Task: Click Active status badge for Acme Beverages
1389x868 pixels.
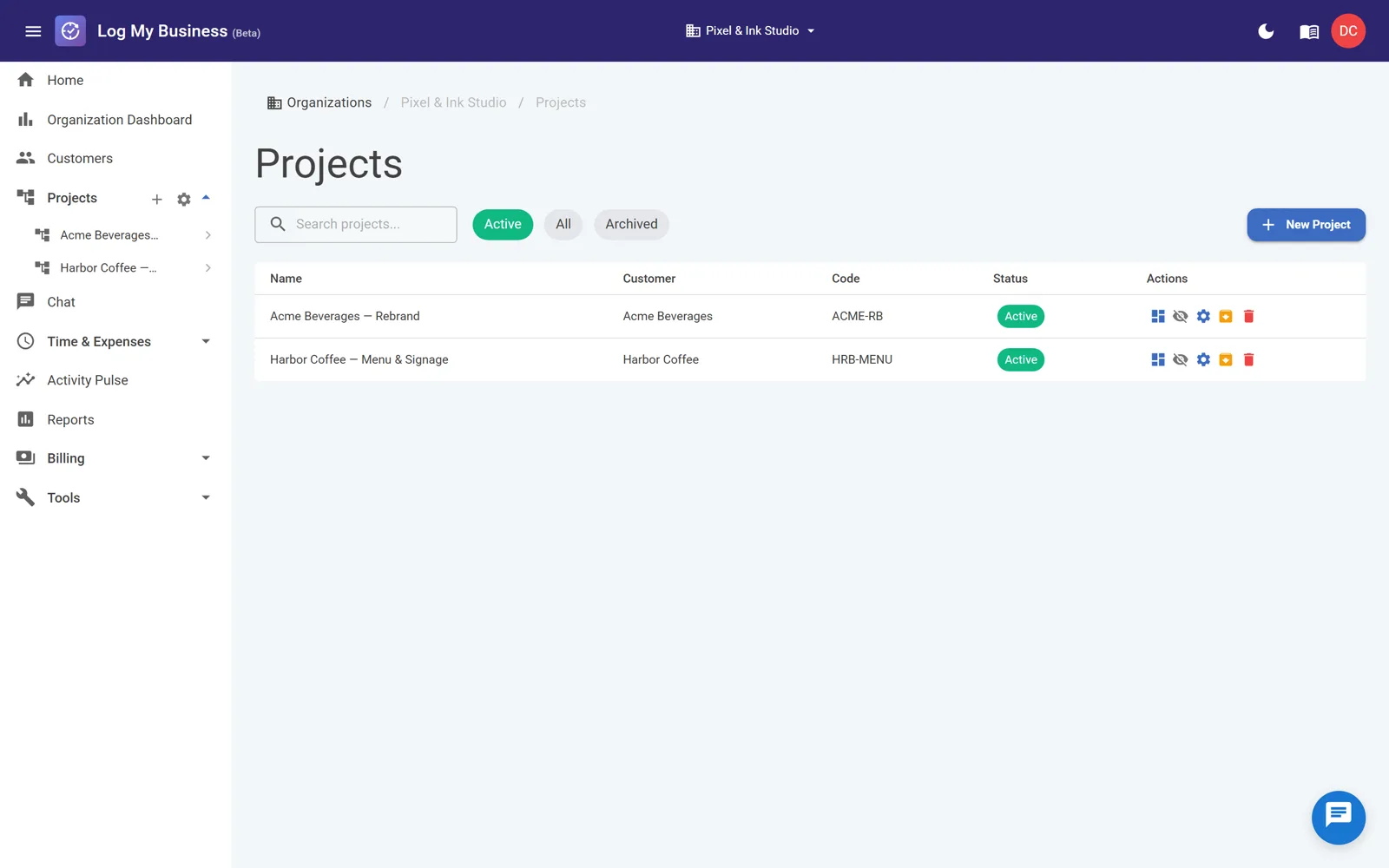Action: click(1021, 316)
